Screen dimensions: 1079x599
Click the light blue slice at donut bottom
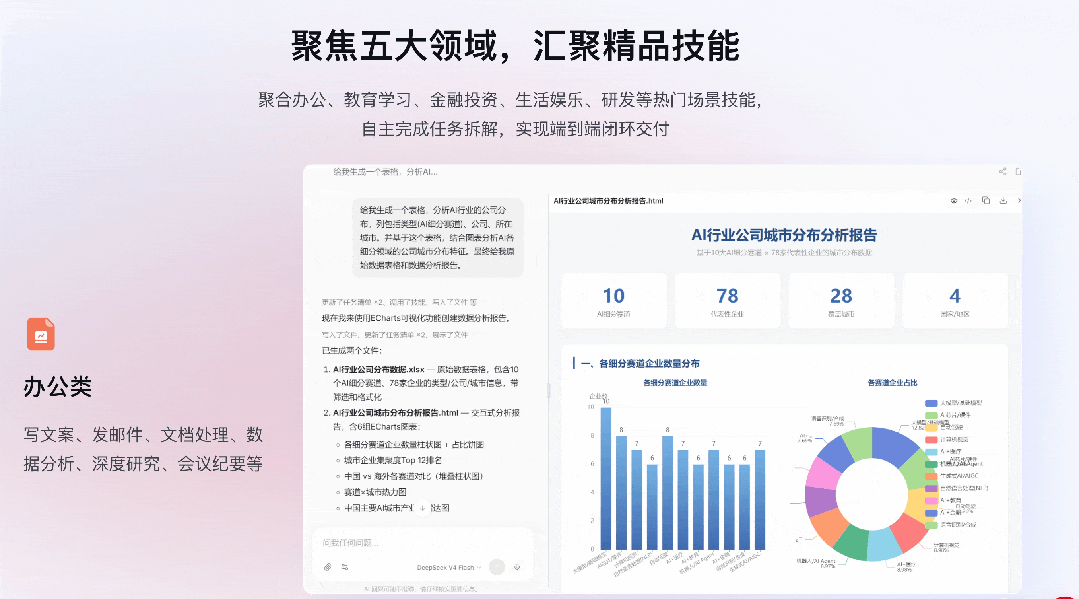pos(884,545)
